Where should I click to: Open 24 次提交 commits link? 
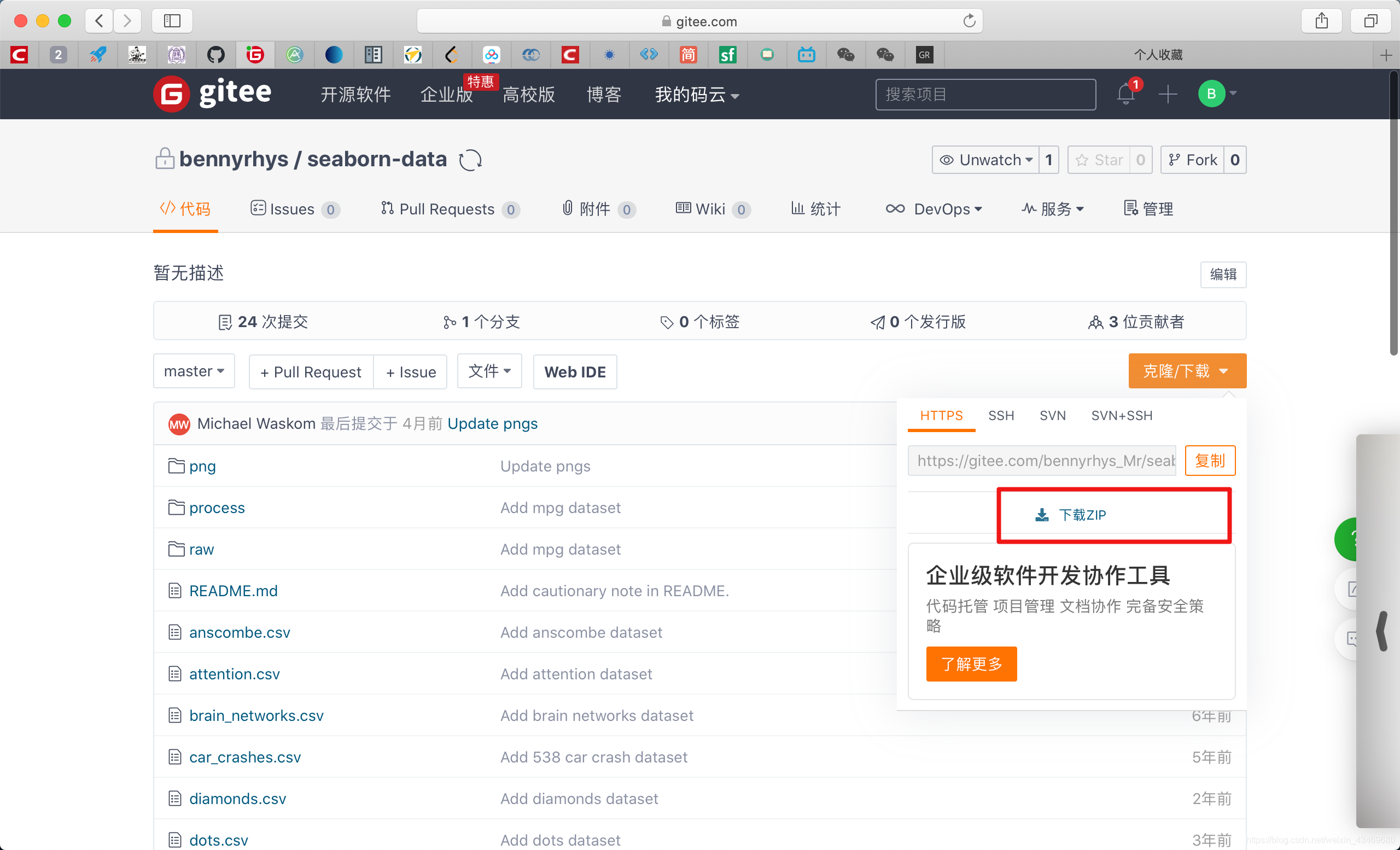pos(263,322)
